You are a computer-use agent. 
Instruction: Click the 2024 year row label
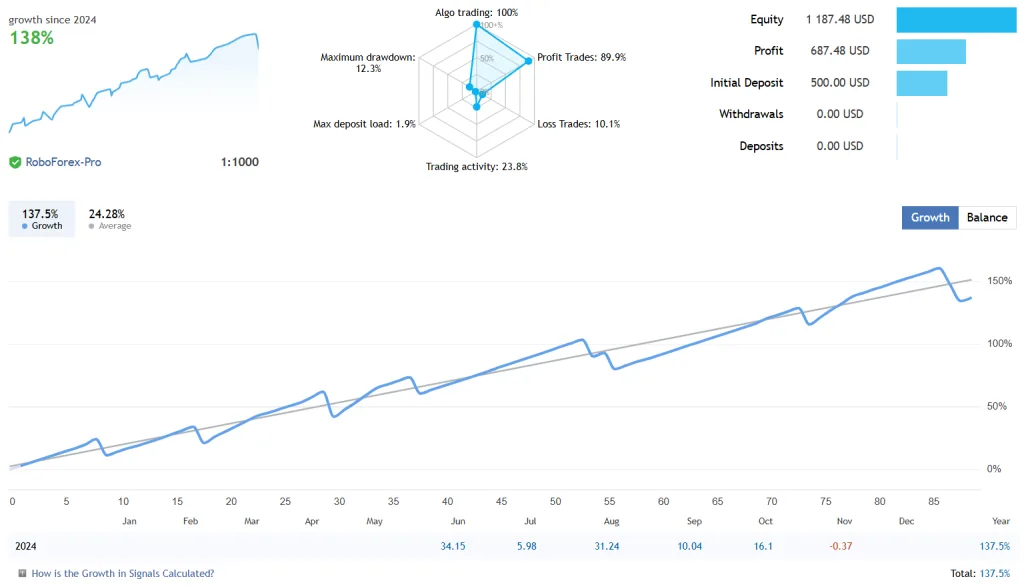click(x=25, y=546)
